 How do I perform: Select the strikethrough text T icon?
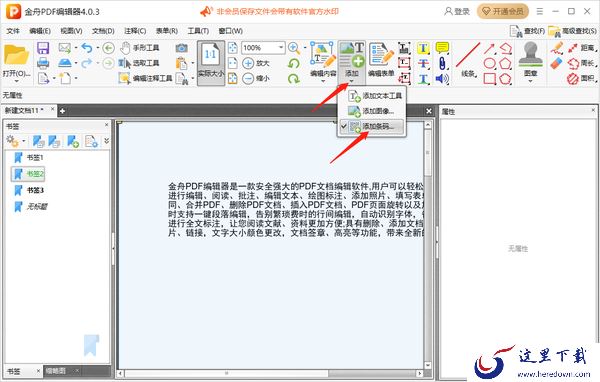tap(423, 64)
